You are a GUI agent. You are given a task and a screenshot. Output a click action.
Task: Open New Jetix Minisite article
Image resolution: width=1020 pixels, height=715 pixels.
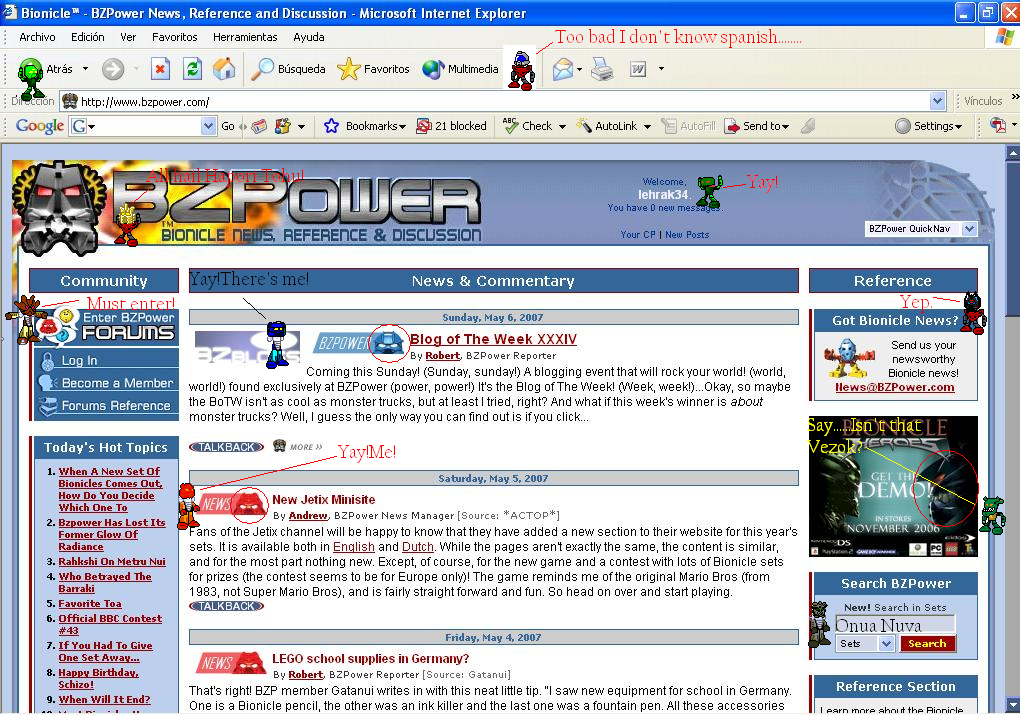point(323,500)
